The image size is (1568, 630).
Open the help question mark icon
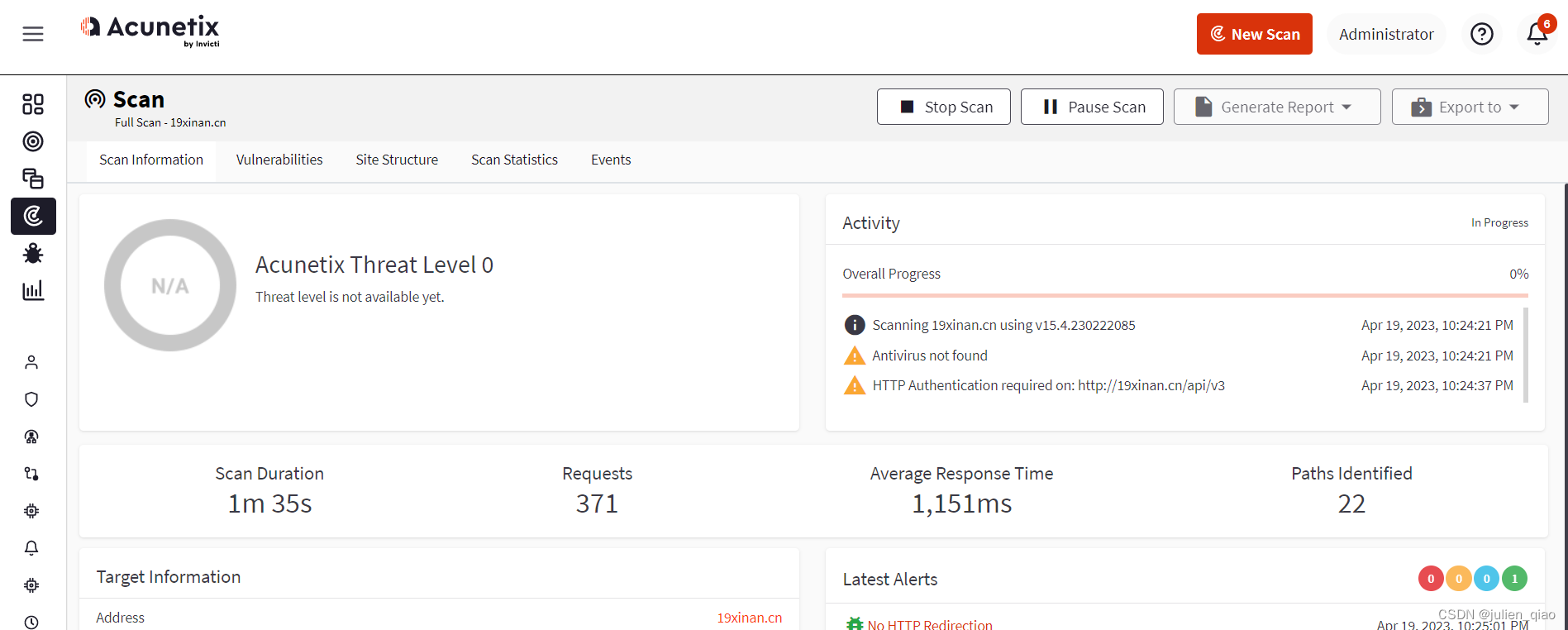click(x=1482, y=34)
